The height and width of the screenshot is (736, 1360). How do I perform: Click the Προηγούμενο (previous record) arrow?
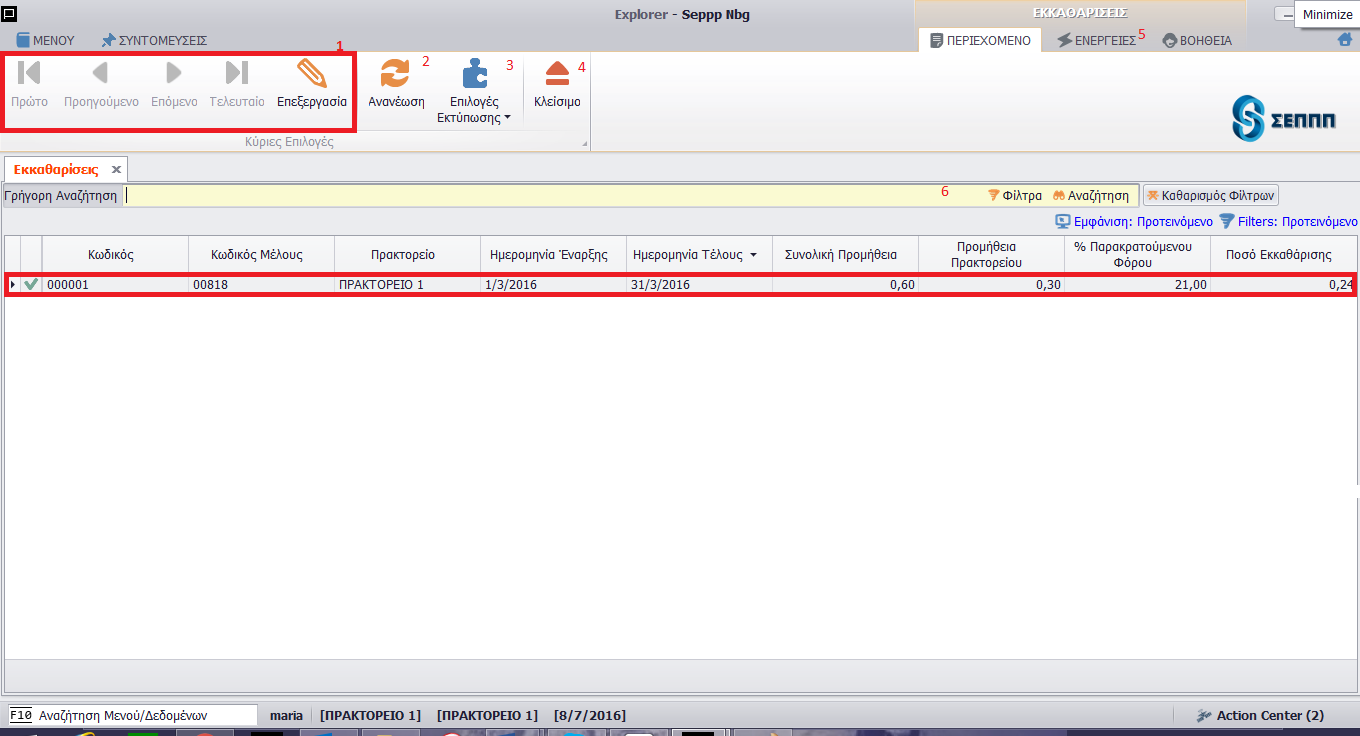coord(100,73)
